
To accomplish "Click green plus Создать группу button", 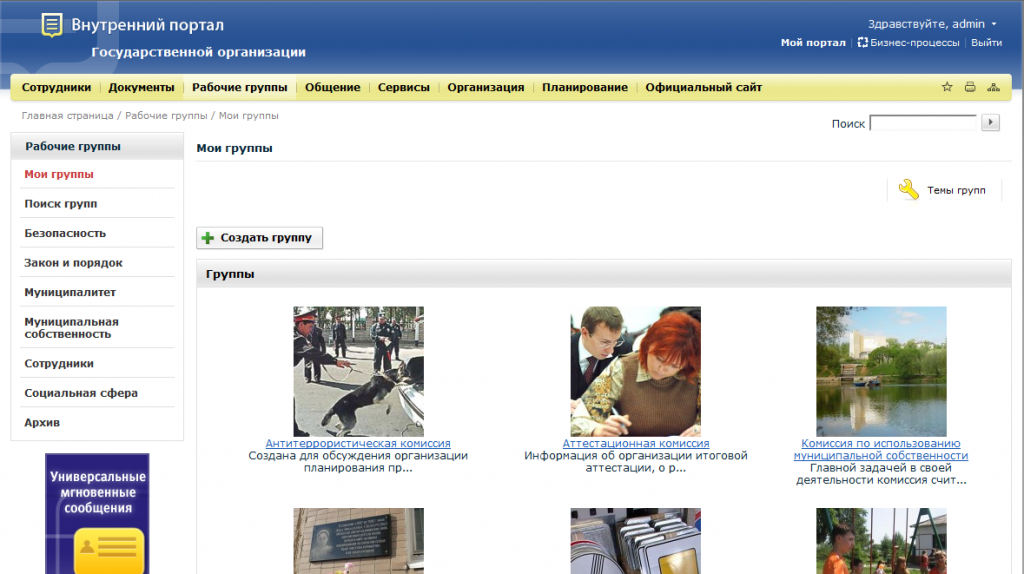I will tap(259, 238).
